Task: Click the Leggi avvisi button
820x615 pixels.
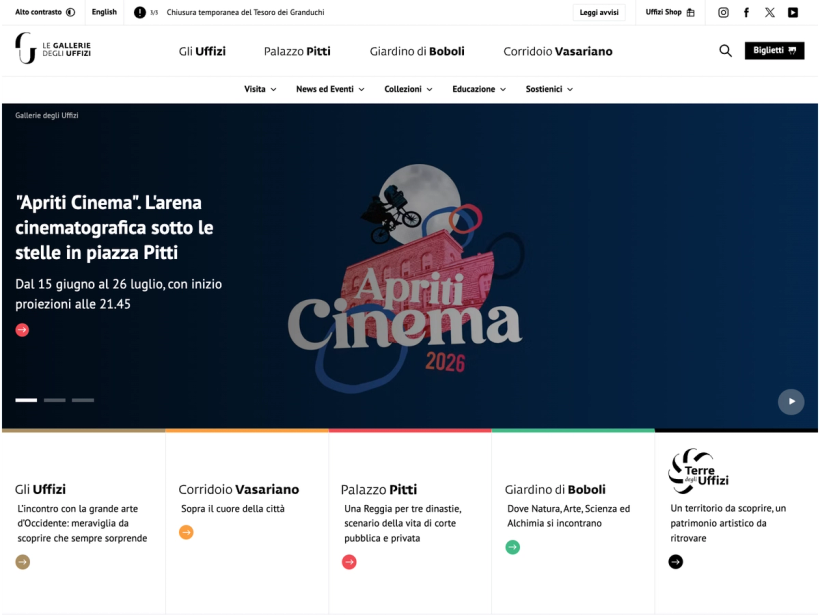Action: [599, 13]
